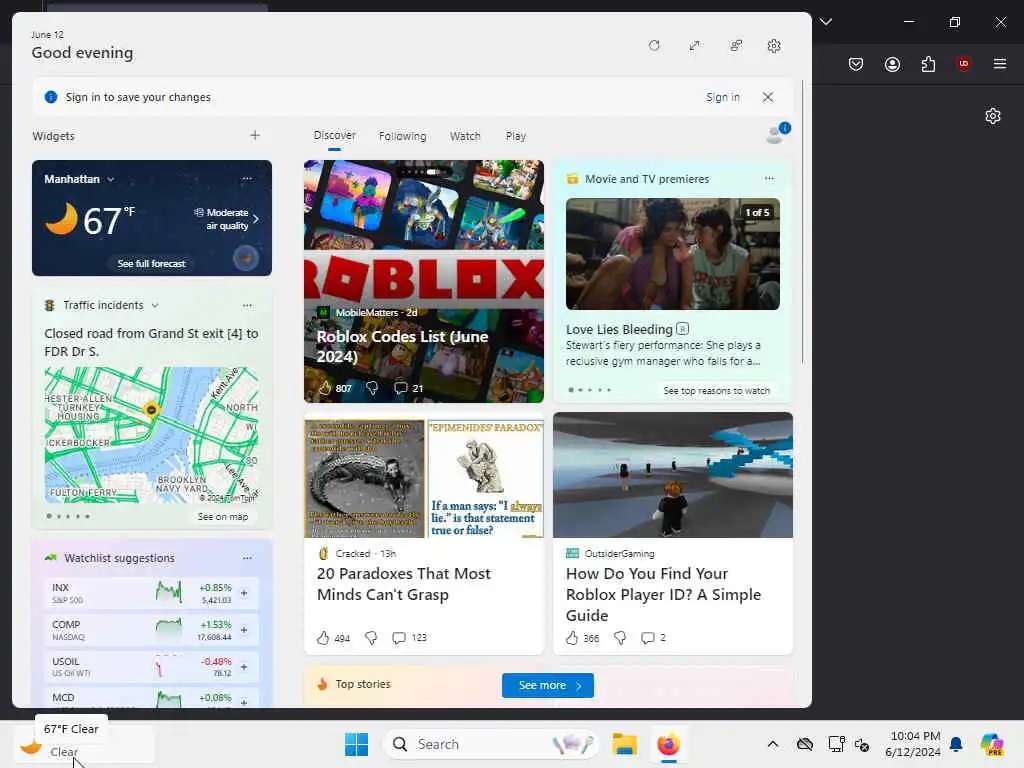Add COMP to watchlist
The width and height of the screenshot is (1024, 768).
pyautogui.click(x=244, y=630)
